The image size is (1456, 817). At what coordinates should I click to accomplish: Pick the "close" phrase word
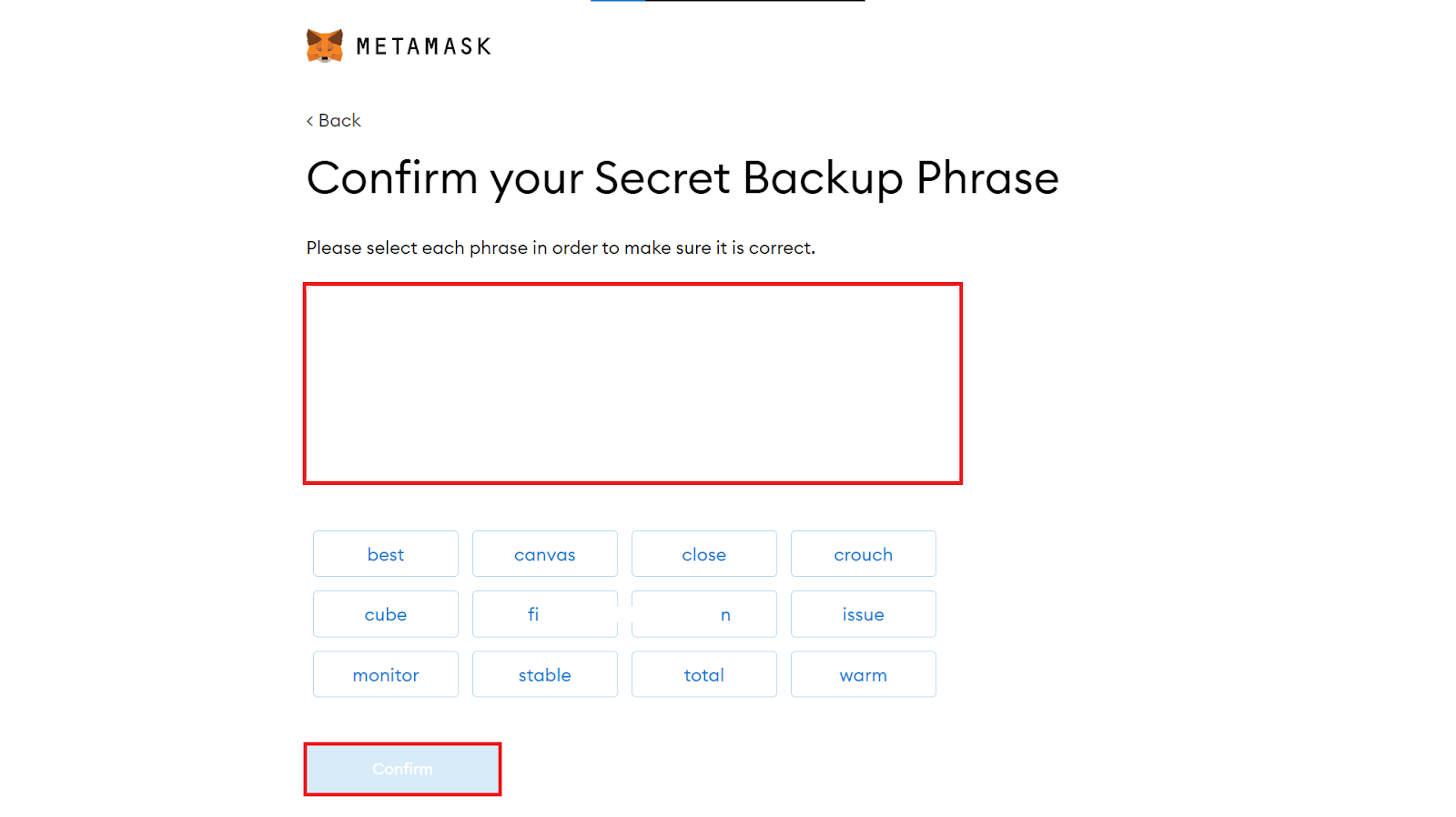click(704, 554)
